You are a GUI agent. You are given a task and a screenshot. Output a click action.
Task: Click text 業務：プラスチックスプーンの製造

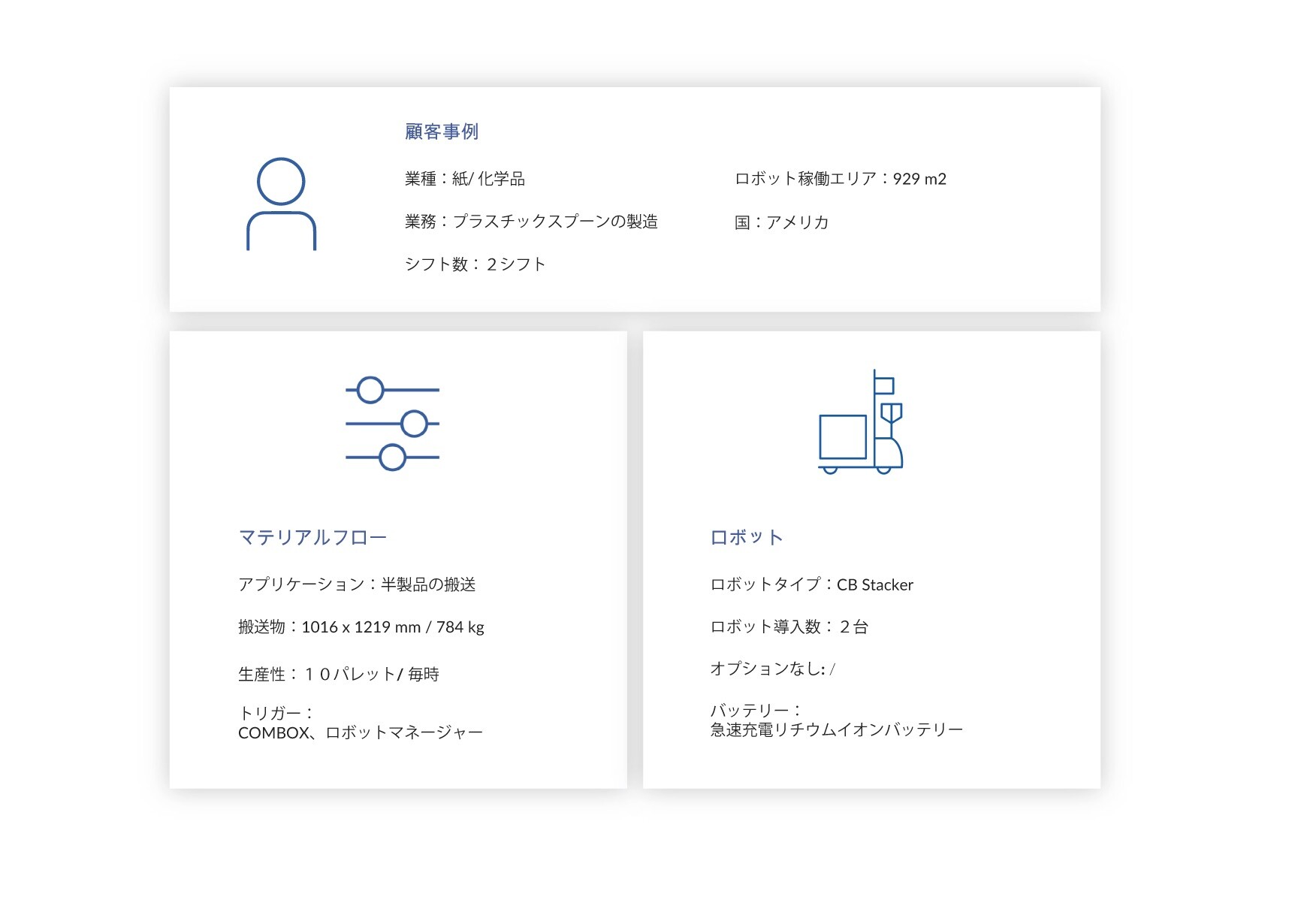(531, 222)
